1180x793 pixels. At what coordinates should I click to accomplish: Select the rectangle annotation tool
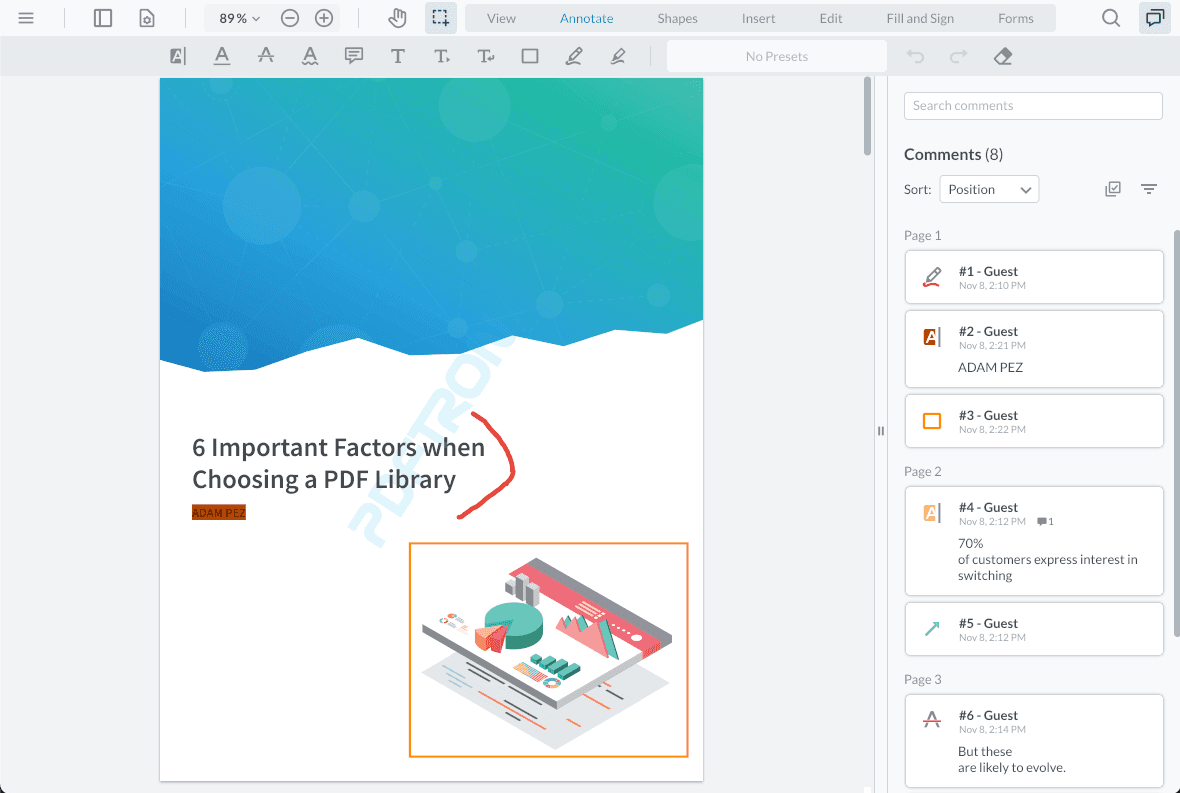coord(530,56)
